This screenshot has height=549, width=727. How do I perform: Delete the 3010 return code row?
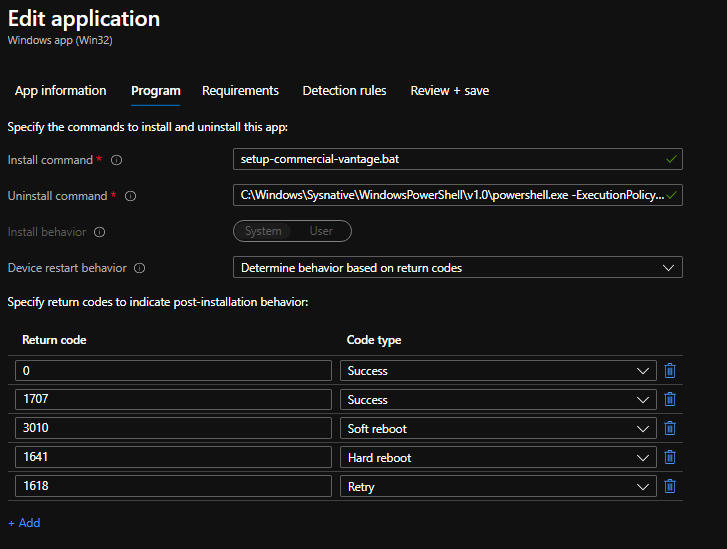tap(670, 429)
